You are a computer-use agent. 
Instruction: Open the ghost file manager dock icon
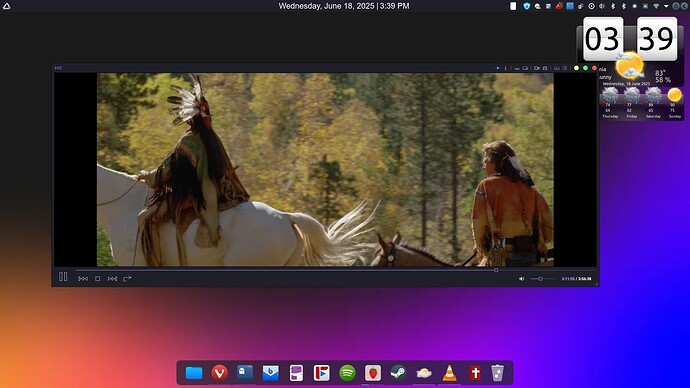pyautogui.click(x=245, y=373)
